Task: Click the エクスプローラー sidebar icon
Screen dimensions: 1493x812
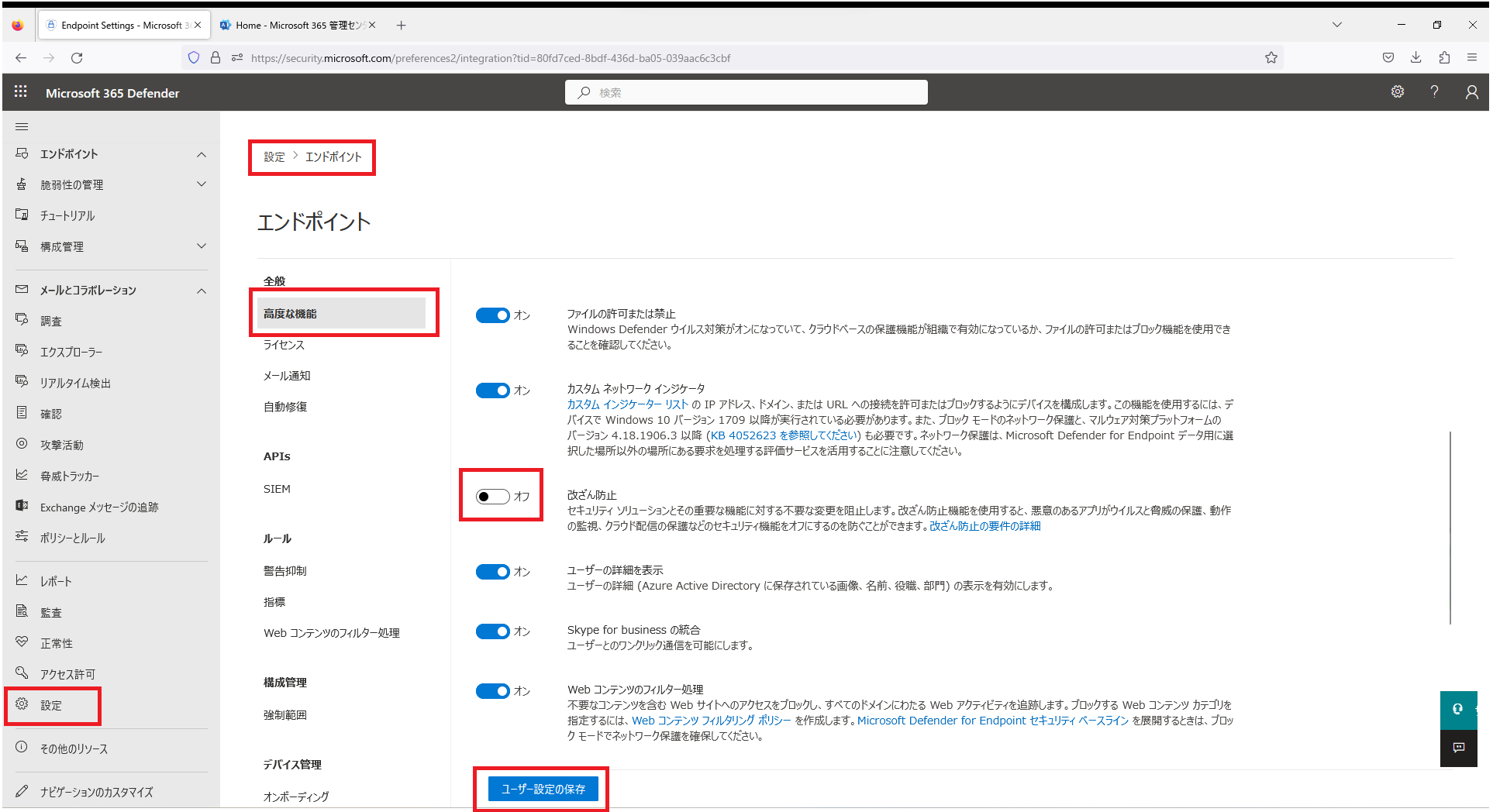Action: 22,350
